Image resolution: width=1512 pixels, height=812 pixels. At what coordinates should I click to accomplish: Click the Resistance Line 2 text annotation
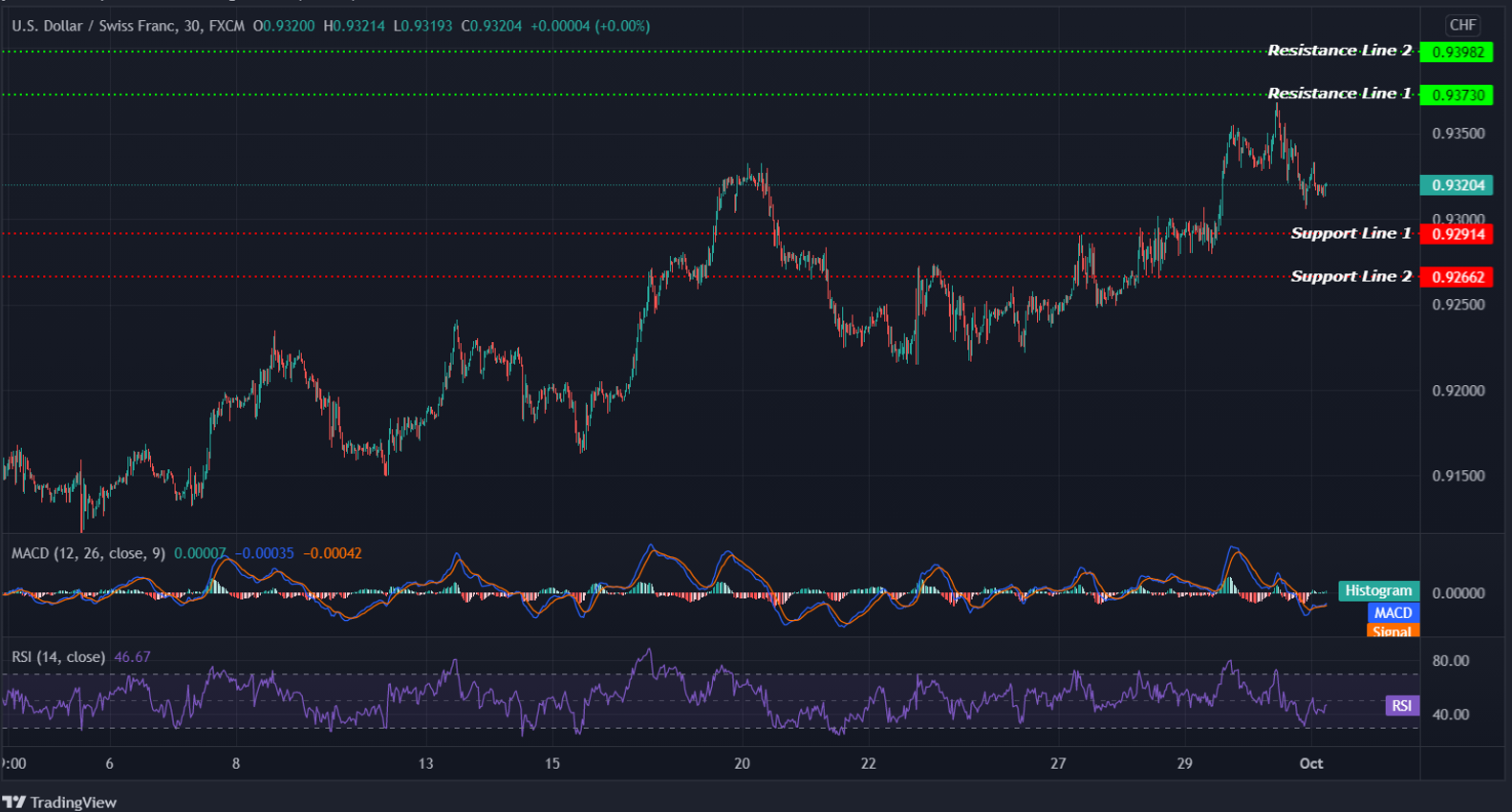1339,51
